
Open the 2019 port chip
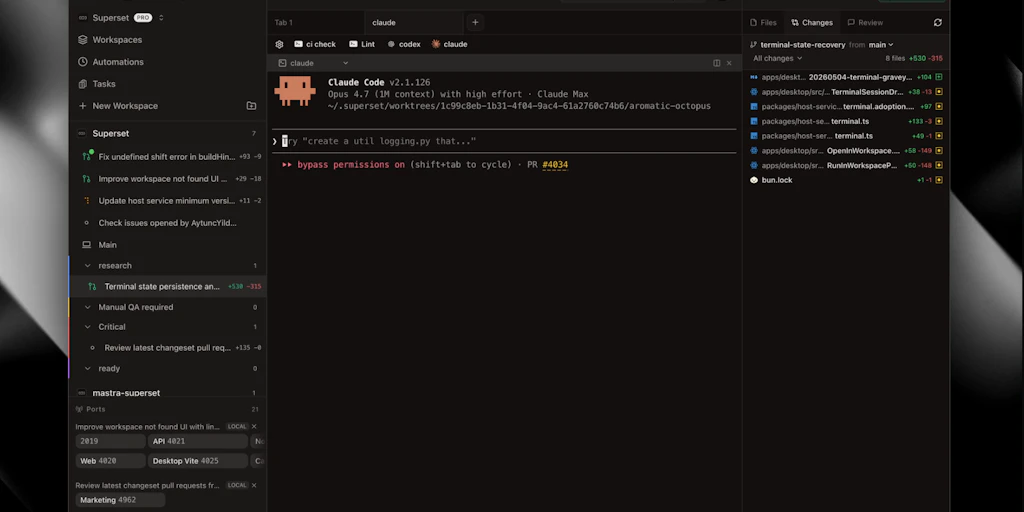(110, 441)
